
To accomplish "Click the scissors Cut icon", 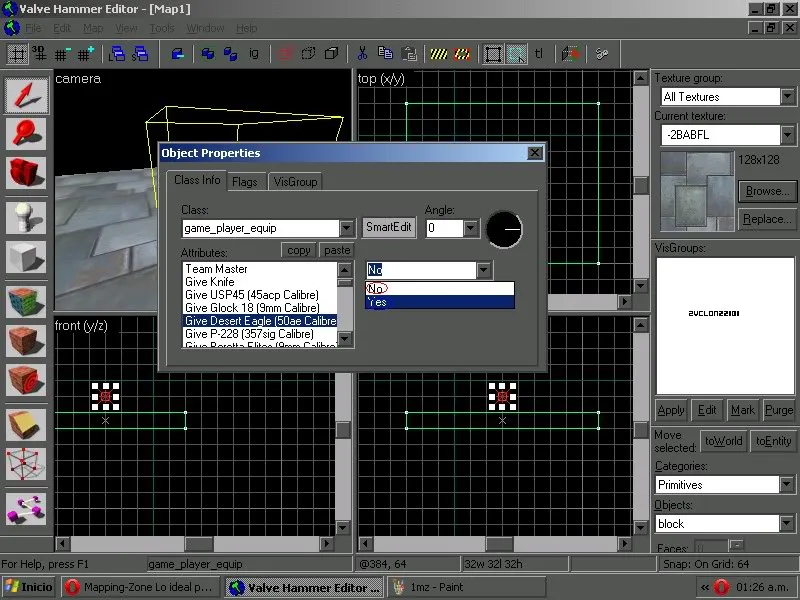I will point(360,54).
